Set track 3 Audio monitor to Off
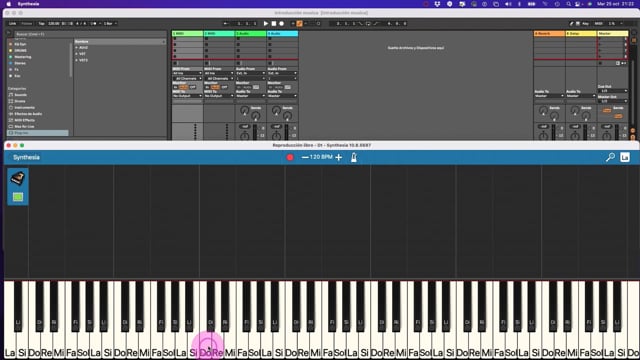The height and width of the screenshot is (360, 640). tap(256, 87)
